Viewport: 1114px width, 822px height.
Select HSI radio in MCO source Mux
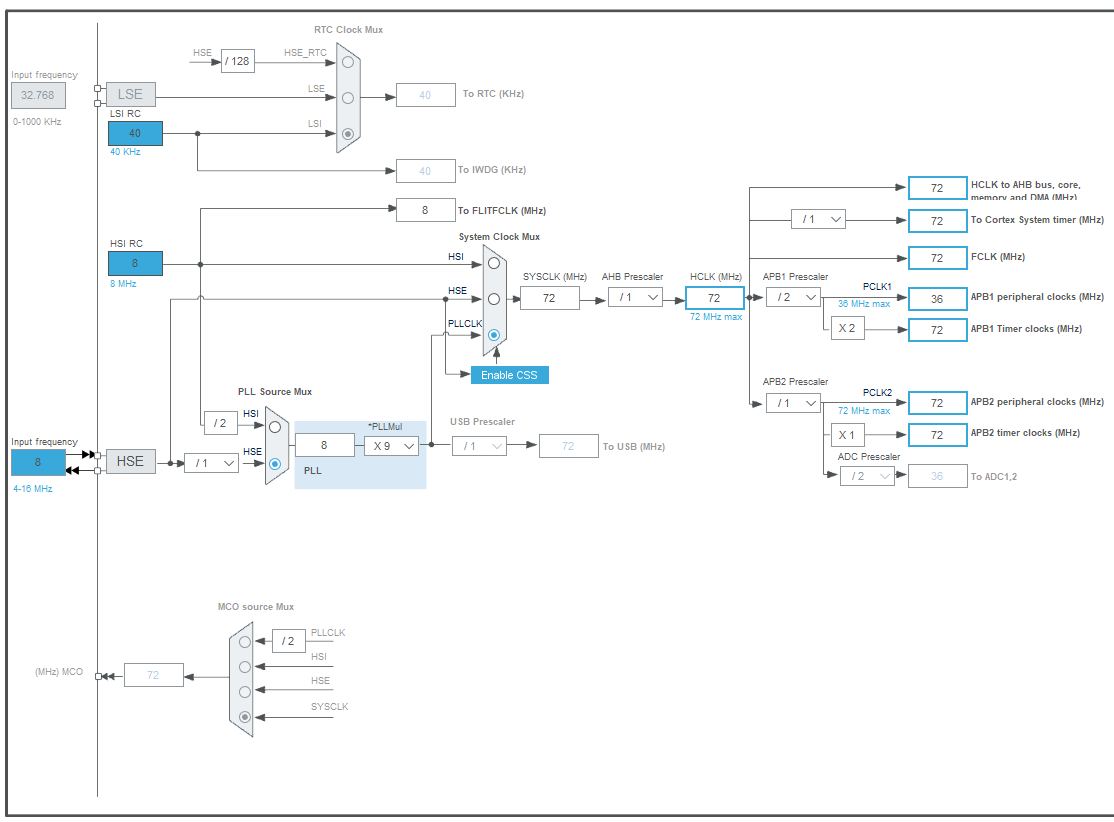(x=245, y=666)
